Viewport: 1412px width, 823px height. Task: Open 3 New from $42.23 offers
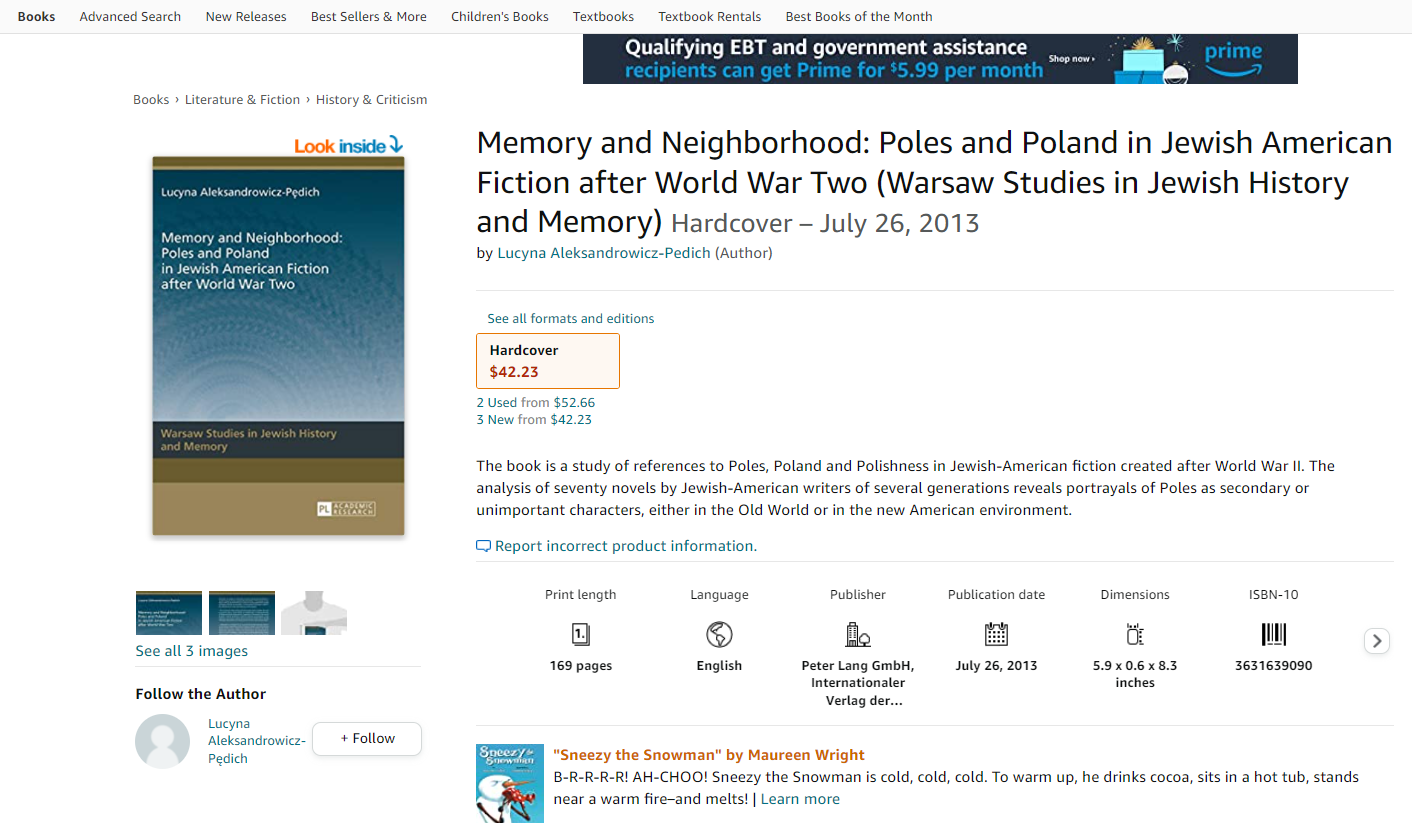[x=534, y=420]
